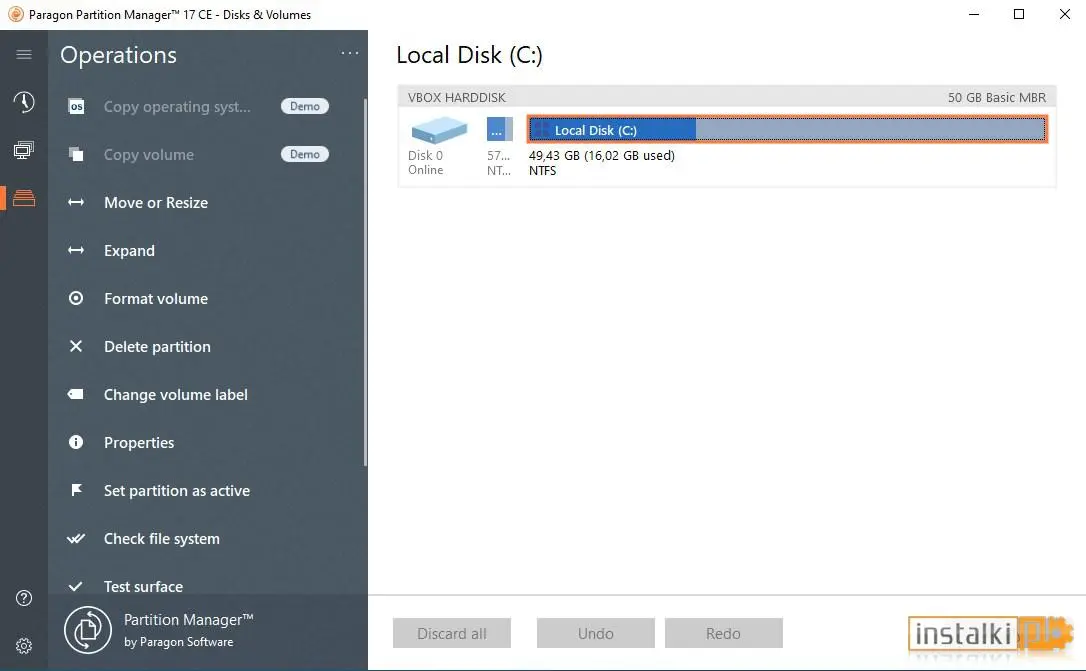
Task: Open the computer monitors sidebar icon
Action: (x=24, y=150)
